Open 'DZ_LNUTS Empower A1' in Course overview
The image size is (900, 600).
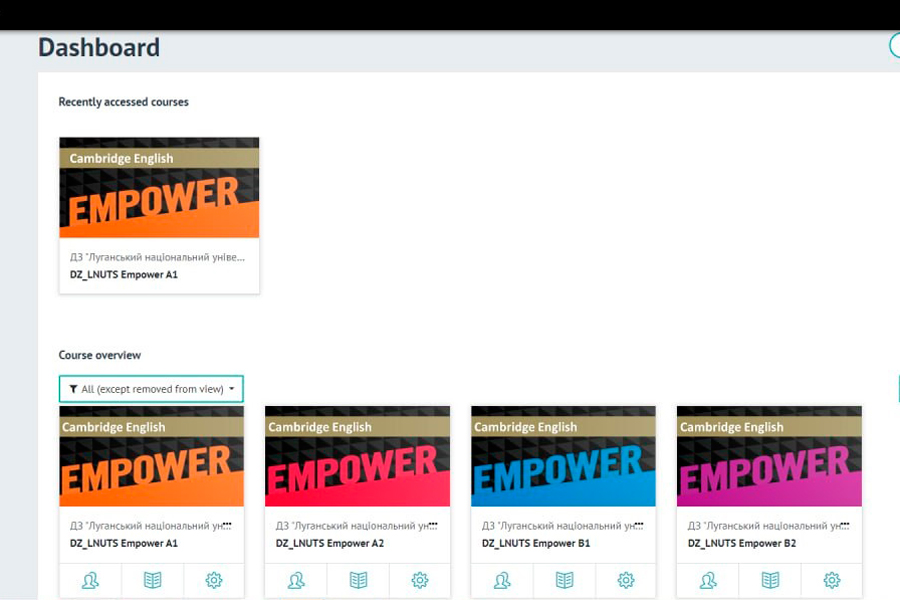tap(123, 543)
